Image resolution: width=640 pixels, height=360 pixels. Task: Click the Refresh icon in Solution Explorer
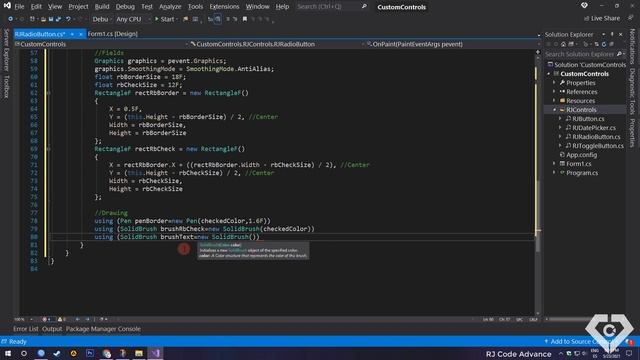click(x=604, y=44)
